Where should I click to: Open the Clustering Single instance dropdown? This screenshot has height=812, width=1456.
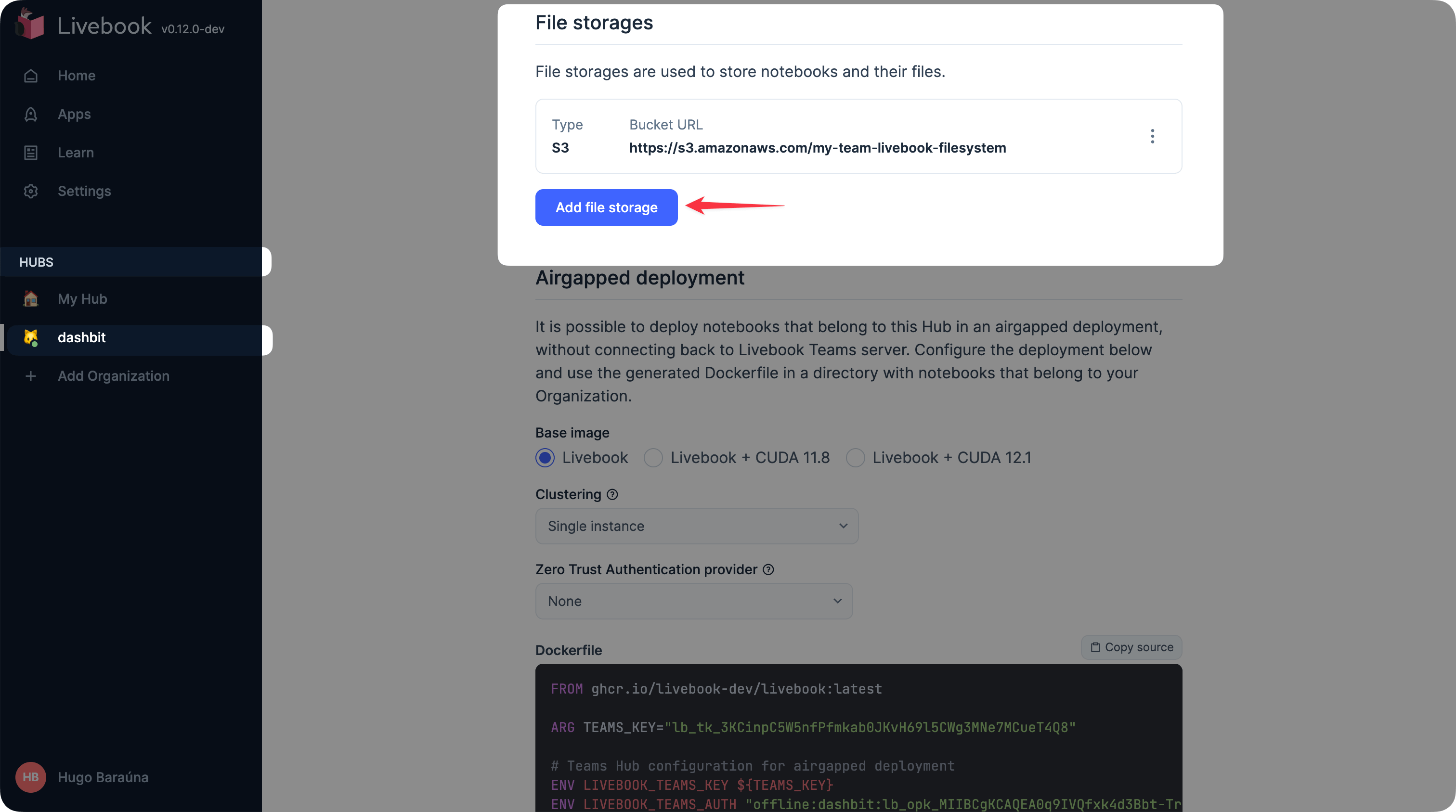coord(696,526)
